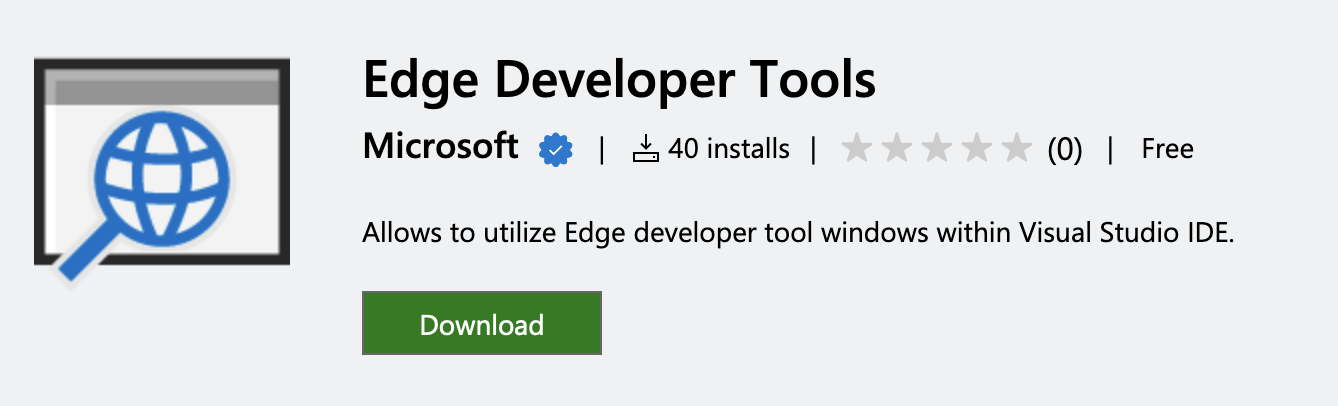
Task: Click the "Edge Developer Tools" title
Action: 619,80
